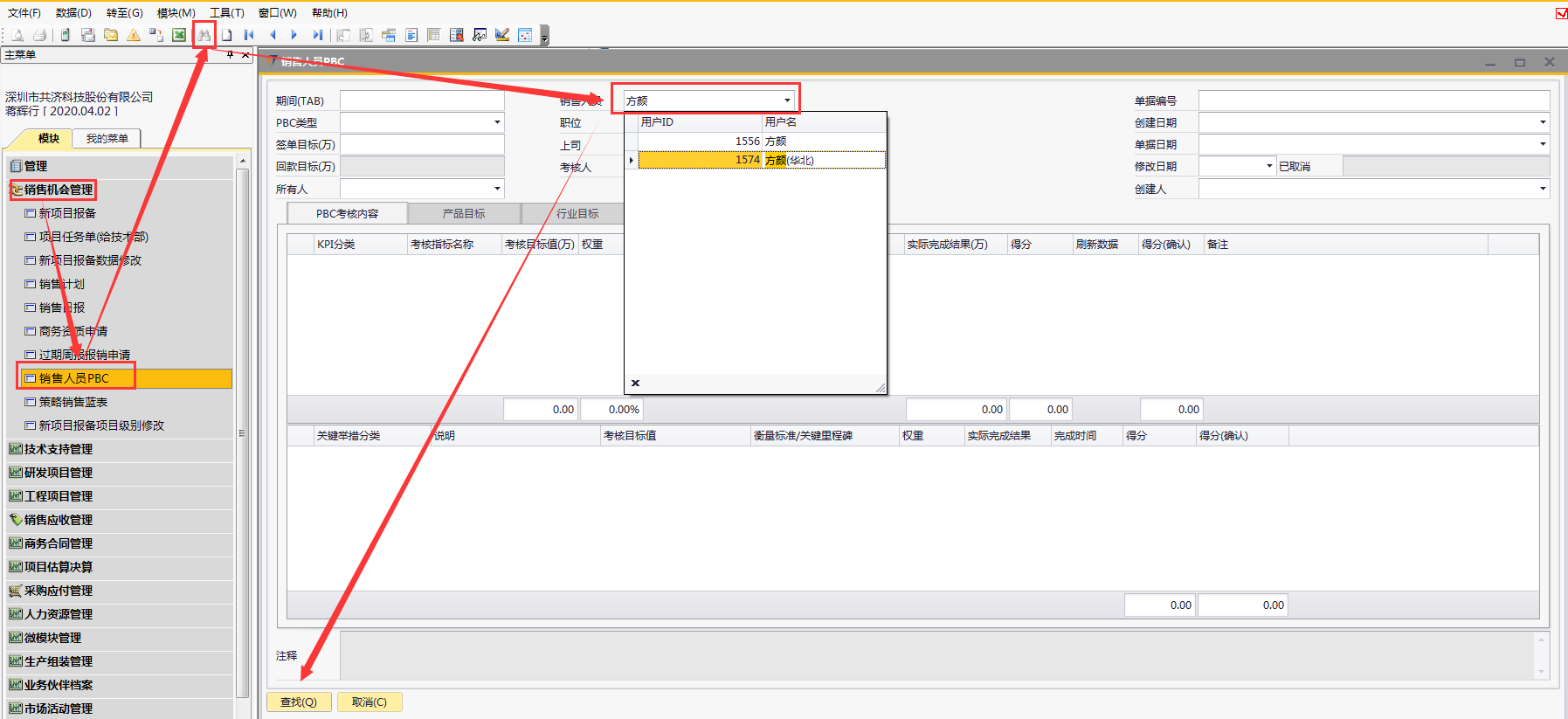
Task: Open the PBC类型 dropdown
Action: click(x=497, y=122)
